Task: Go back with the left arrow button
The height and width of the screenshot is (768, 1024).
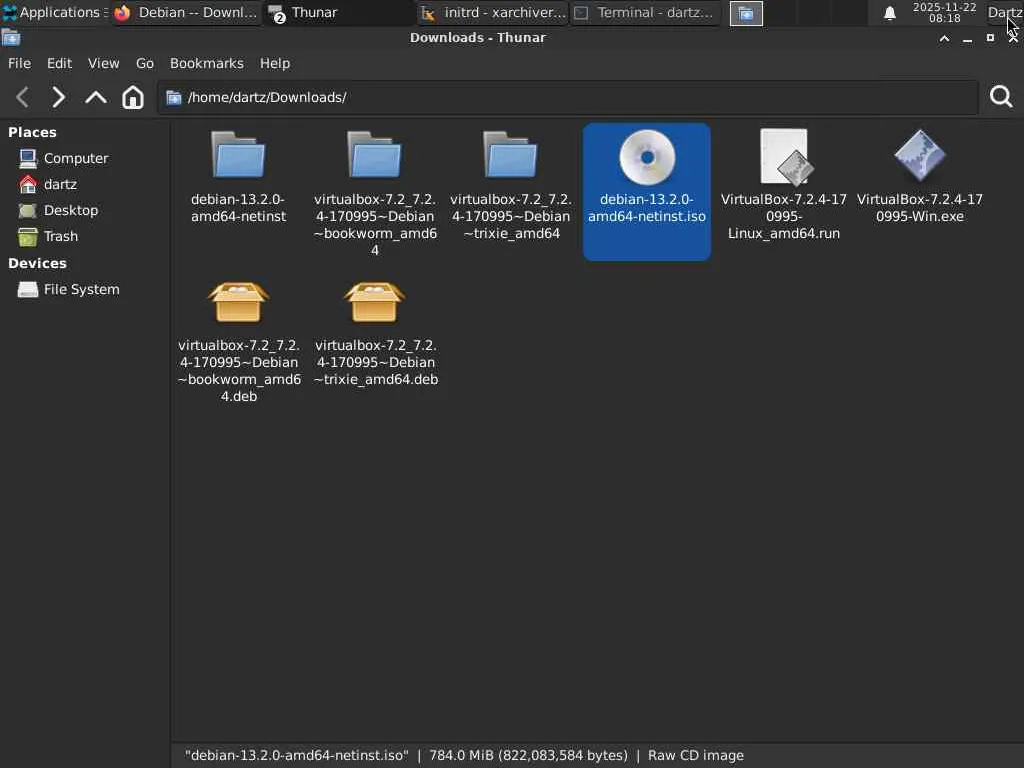Action: (22, 97)
